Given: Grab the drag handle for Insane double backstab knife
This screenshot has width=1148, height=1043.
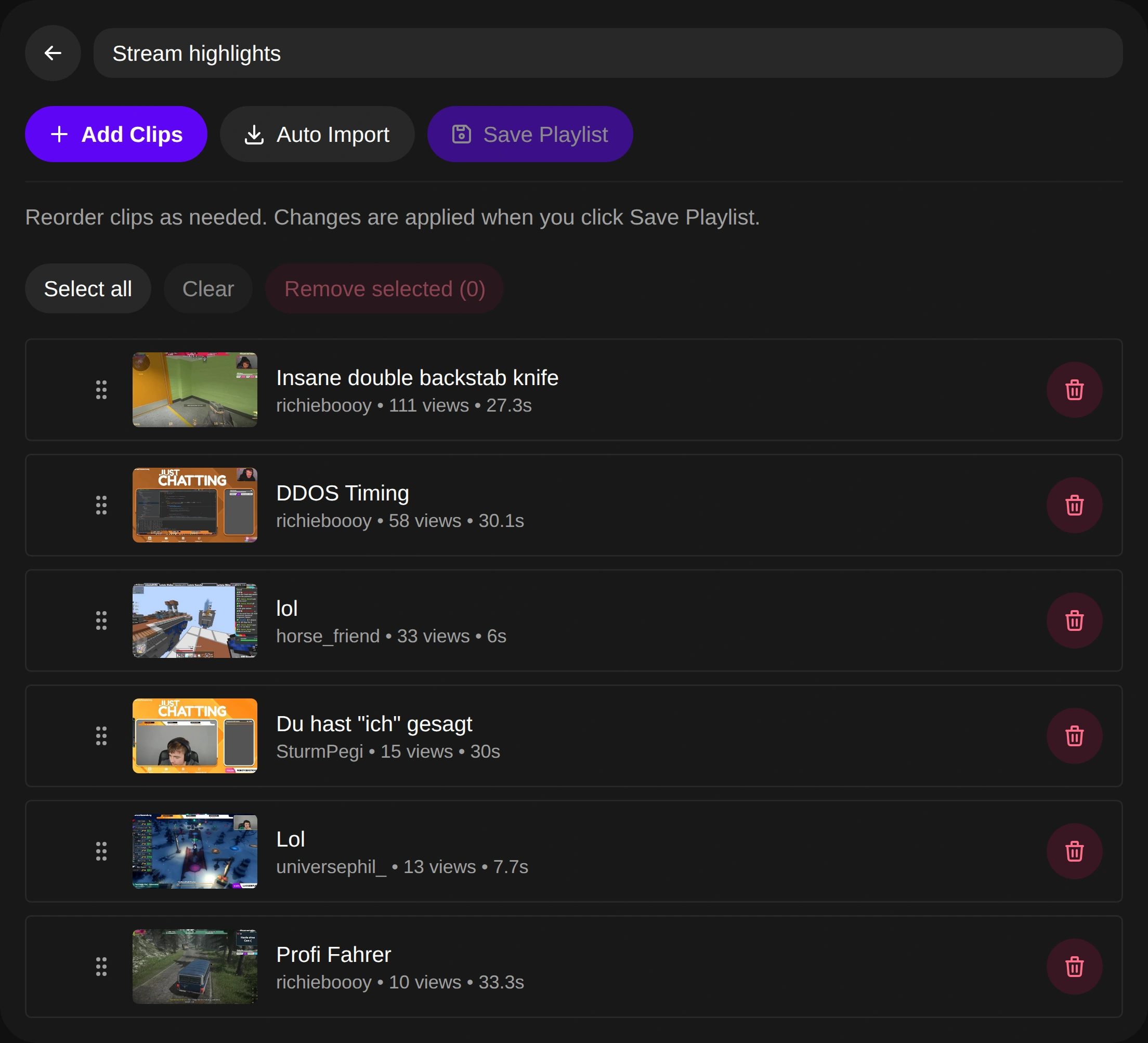Looking at the screenshot, I should click(x=101, y=390).
